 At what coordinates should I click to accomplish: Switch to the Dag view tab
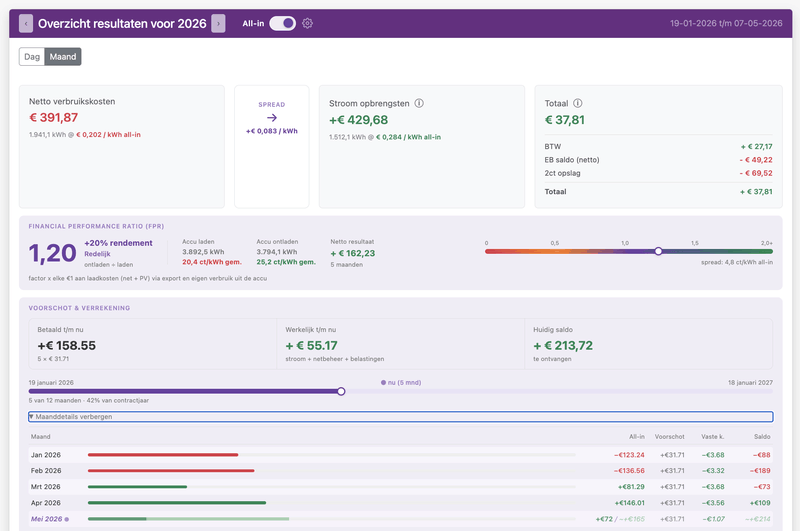(x=32, y=57)
